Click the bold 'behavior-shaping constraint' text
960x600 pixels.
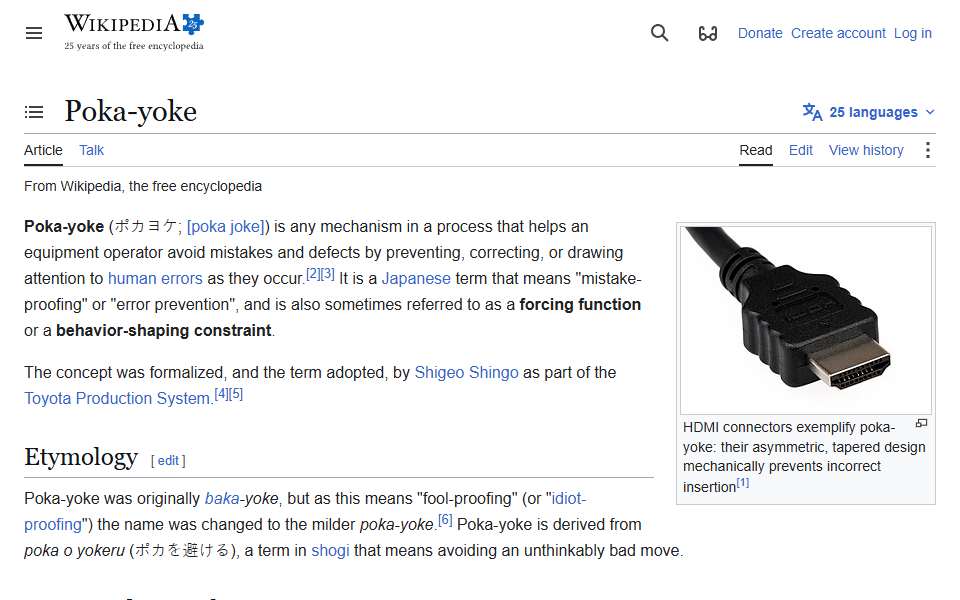[163, 331]
